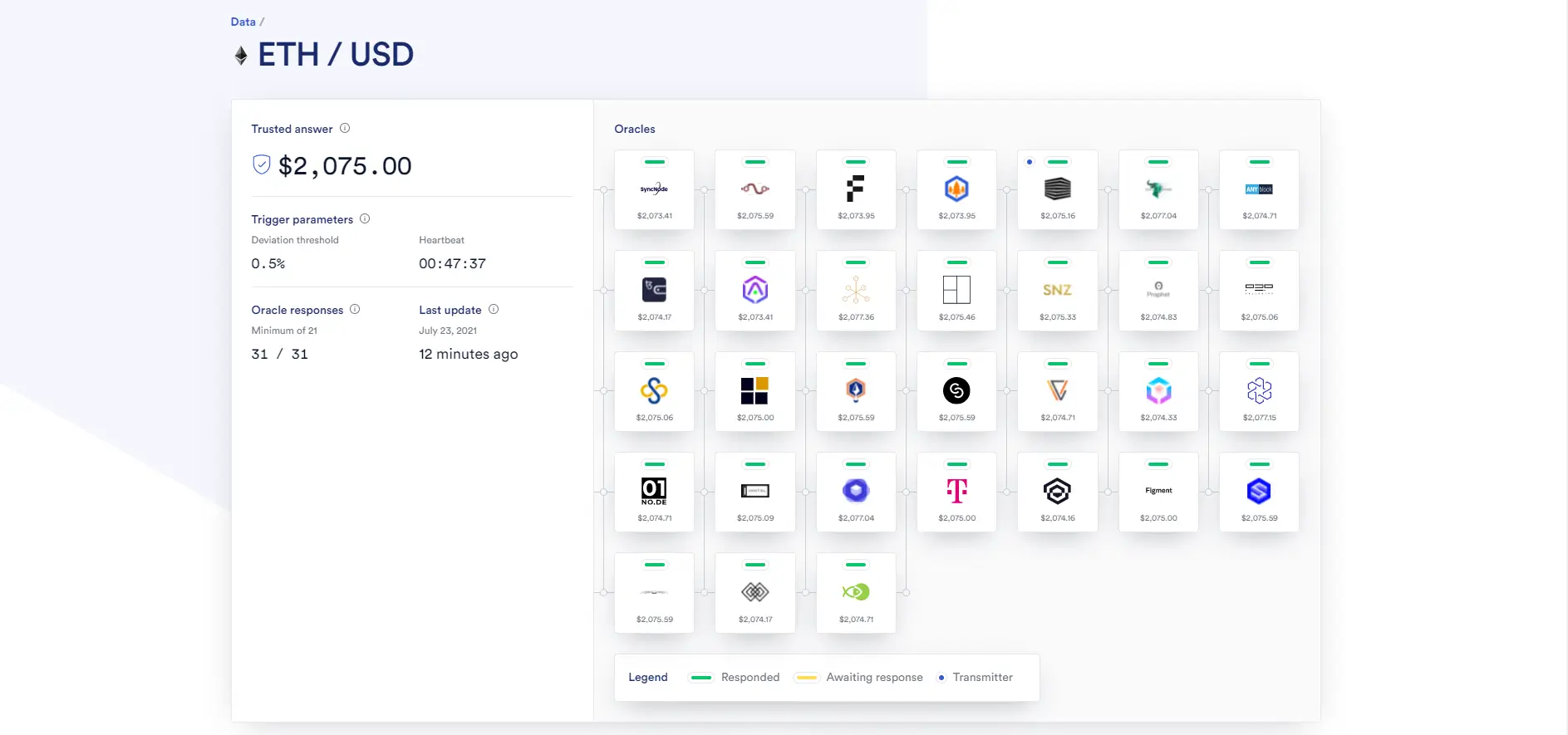1568x735 pixels.
Task: Open the yellow-blue interlocked S logo oracle
Action: tap(654, 391)
